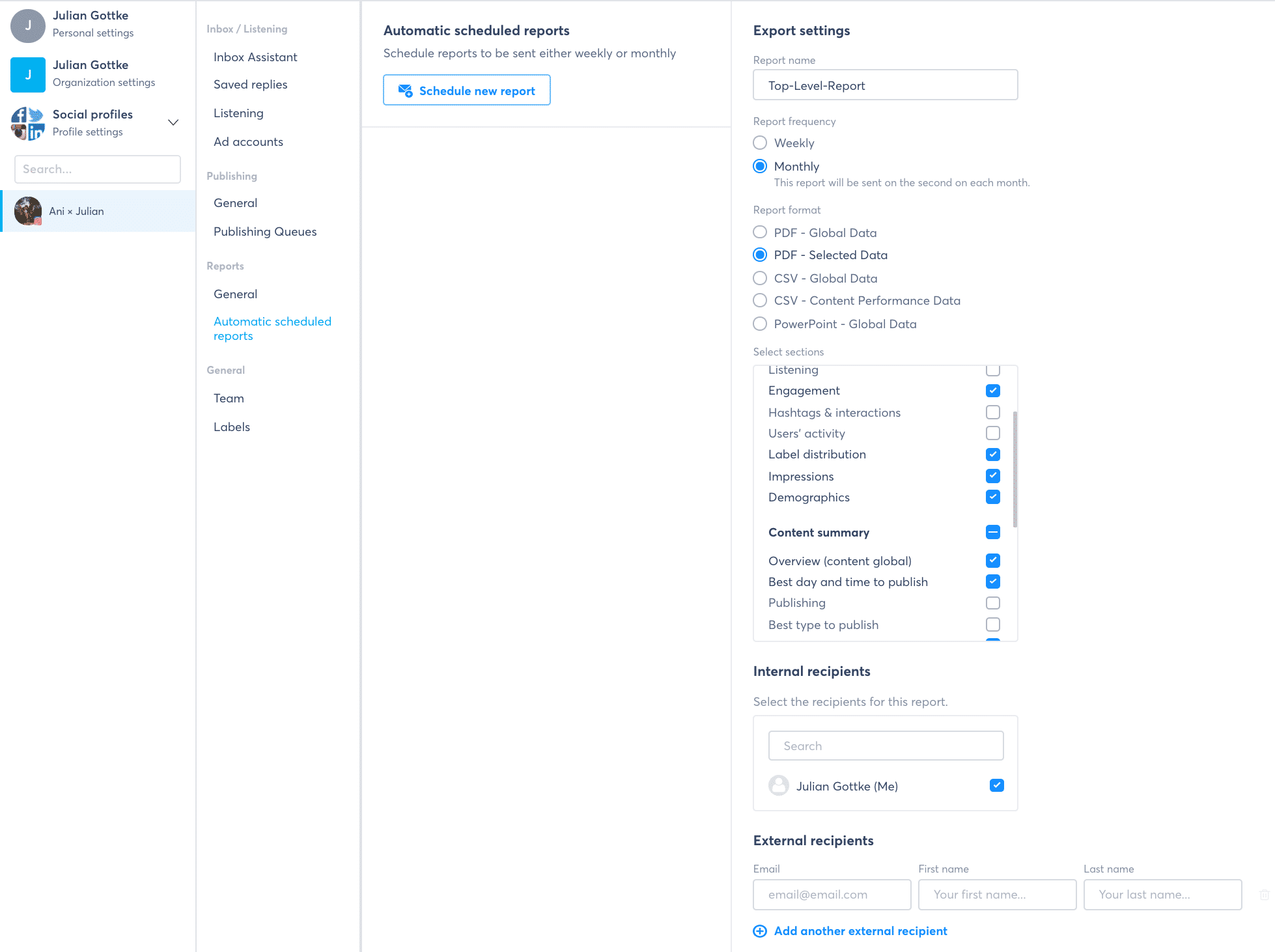Click envelope icon in Schedule new report

pyautogui.click(x=405, y=91)
